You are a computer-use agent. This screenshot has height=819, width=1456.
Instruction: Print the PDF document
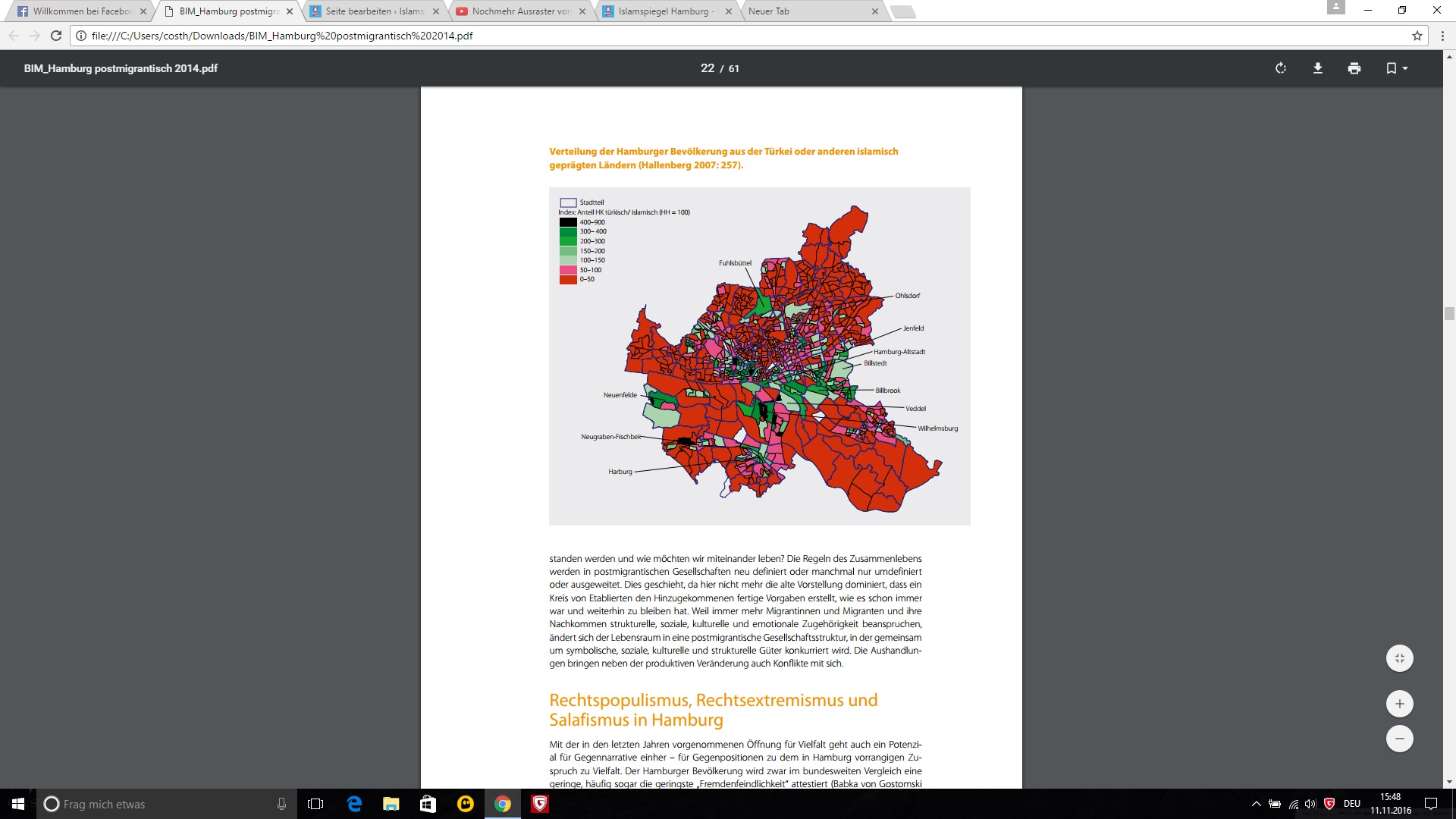pos(1354,68)
